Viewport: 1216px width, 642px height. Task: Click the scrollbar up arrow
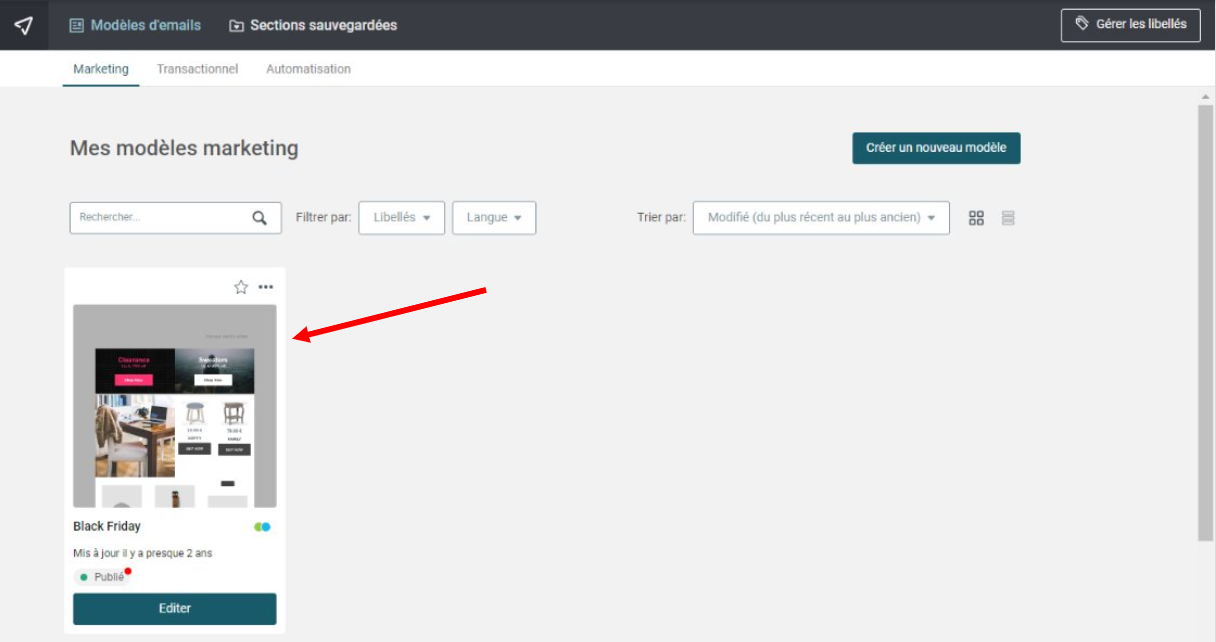pyautogui.click(x=1206, y=97)
